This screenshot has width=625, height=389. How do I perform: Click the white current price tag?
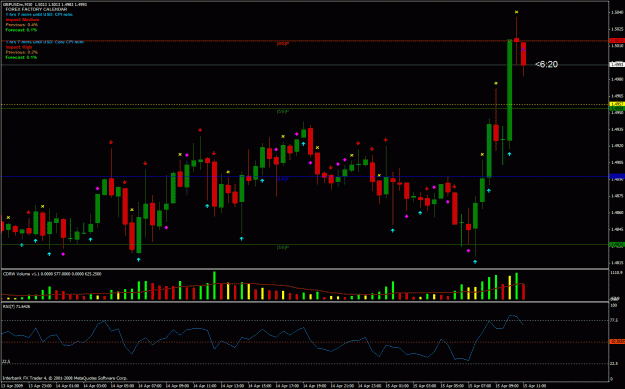617,64
